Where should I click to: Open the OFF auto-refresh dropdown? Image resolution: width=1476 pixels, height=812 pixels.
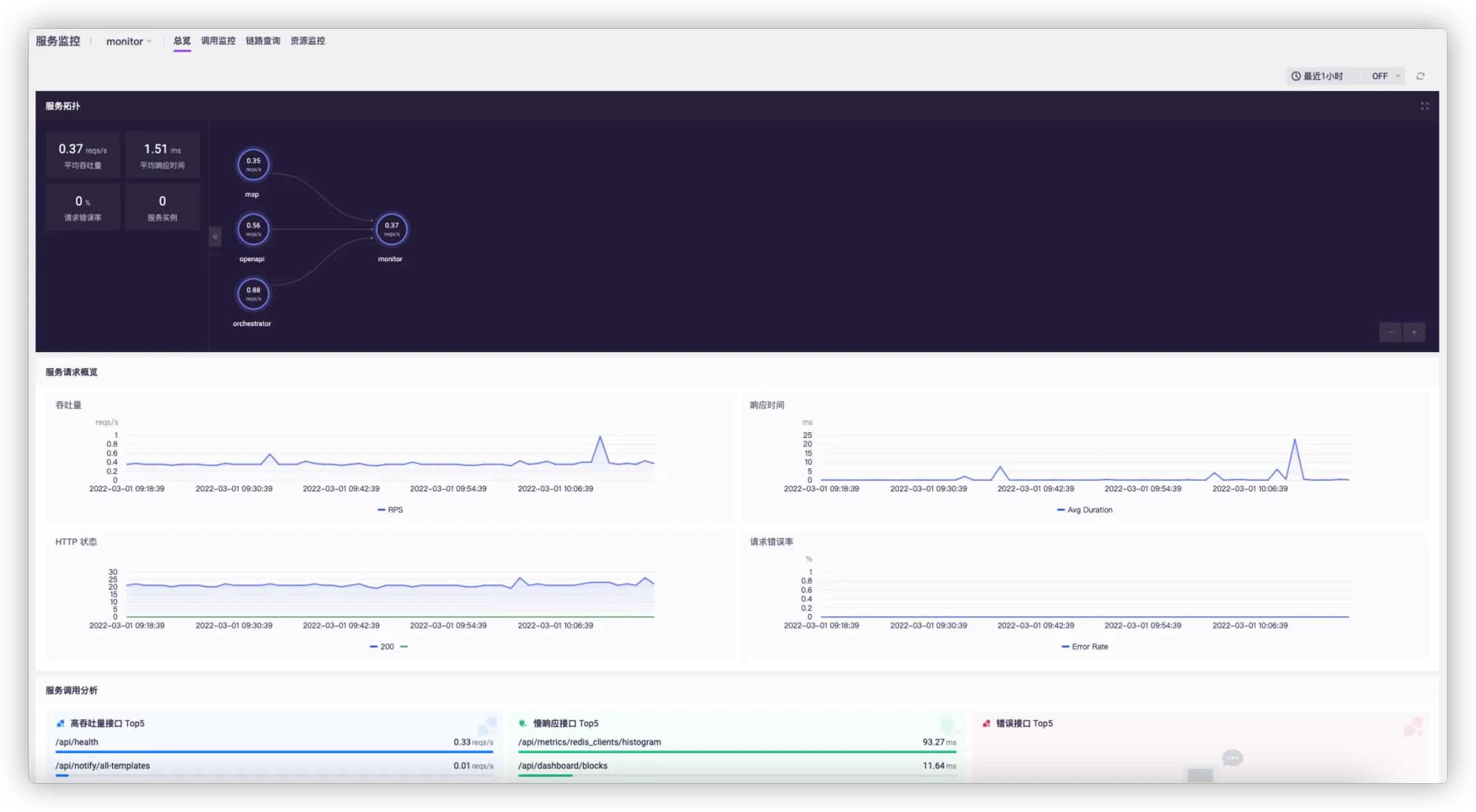1385,76
